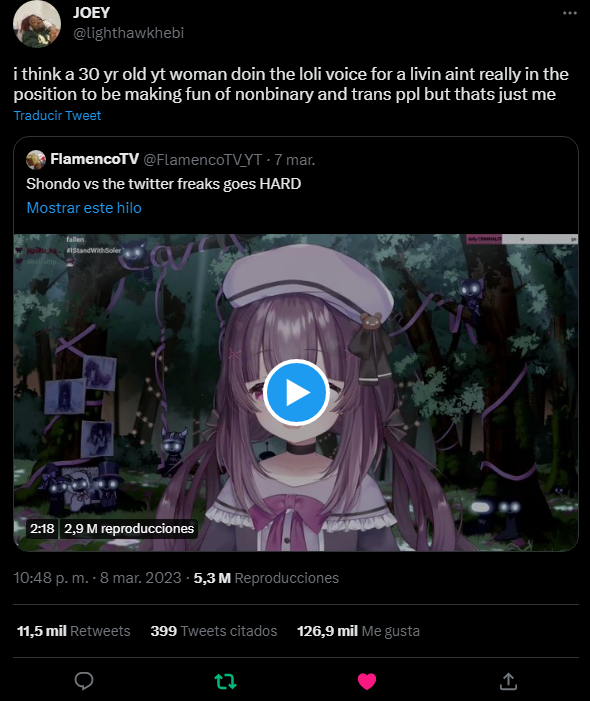Open the JOEY display name
The height and width of the screenshot is (701, 590).
91,13
